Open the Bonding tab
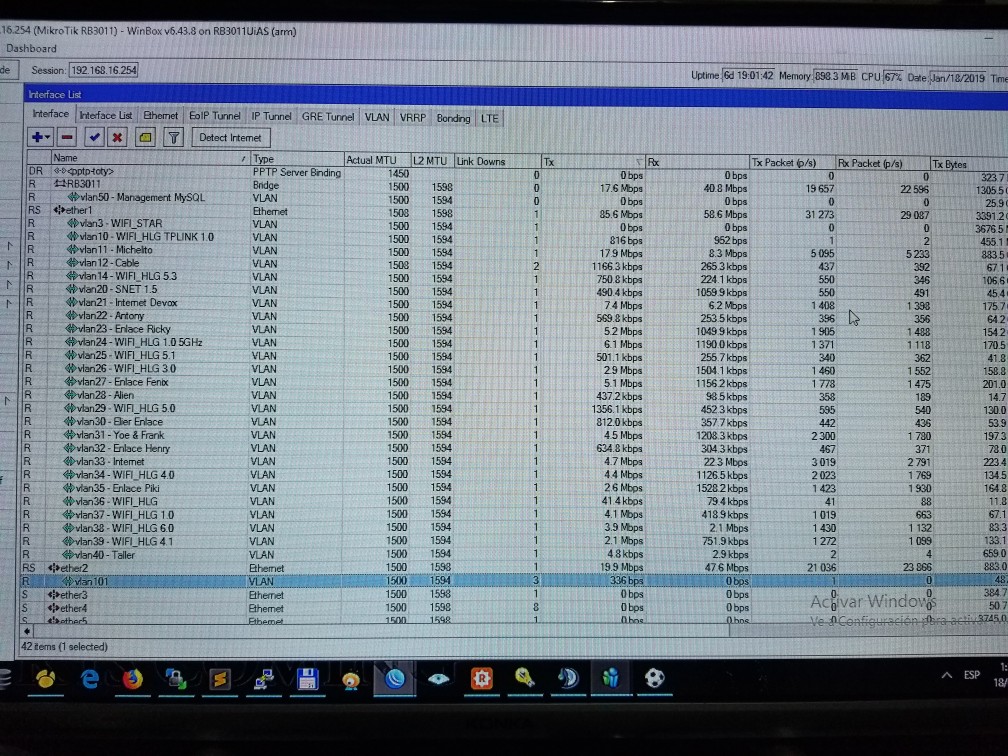The height and width of the screenshot is (756, 1008). pyautogui.click(x=453, y=118)
